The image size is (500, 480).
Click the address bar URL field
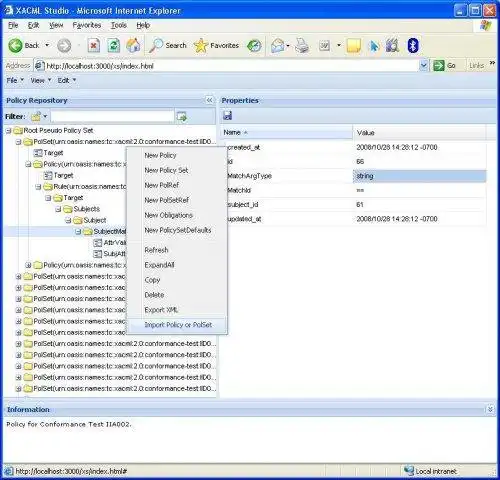pos(227,66)
